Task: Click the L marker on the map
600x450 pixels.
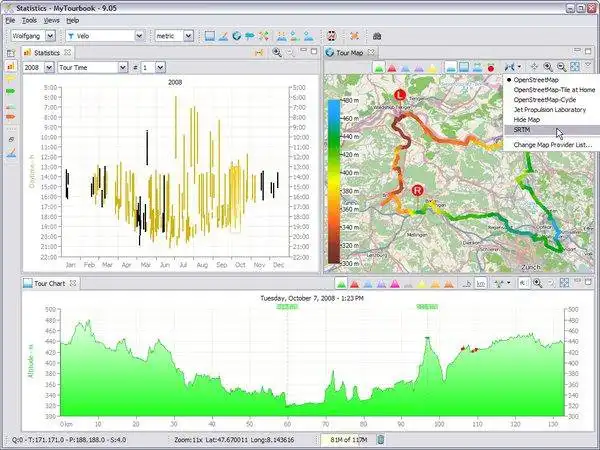Action: click(x=400, y=95)
